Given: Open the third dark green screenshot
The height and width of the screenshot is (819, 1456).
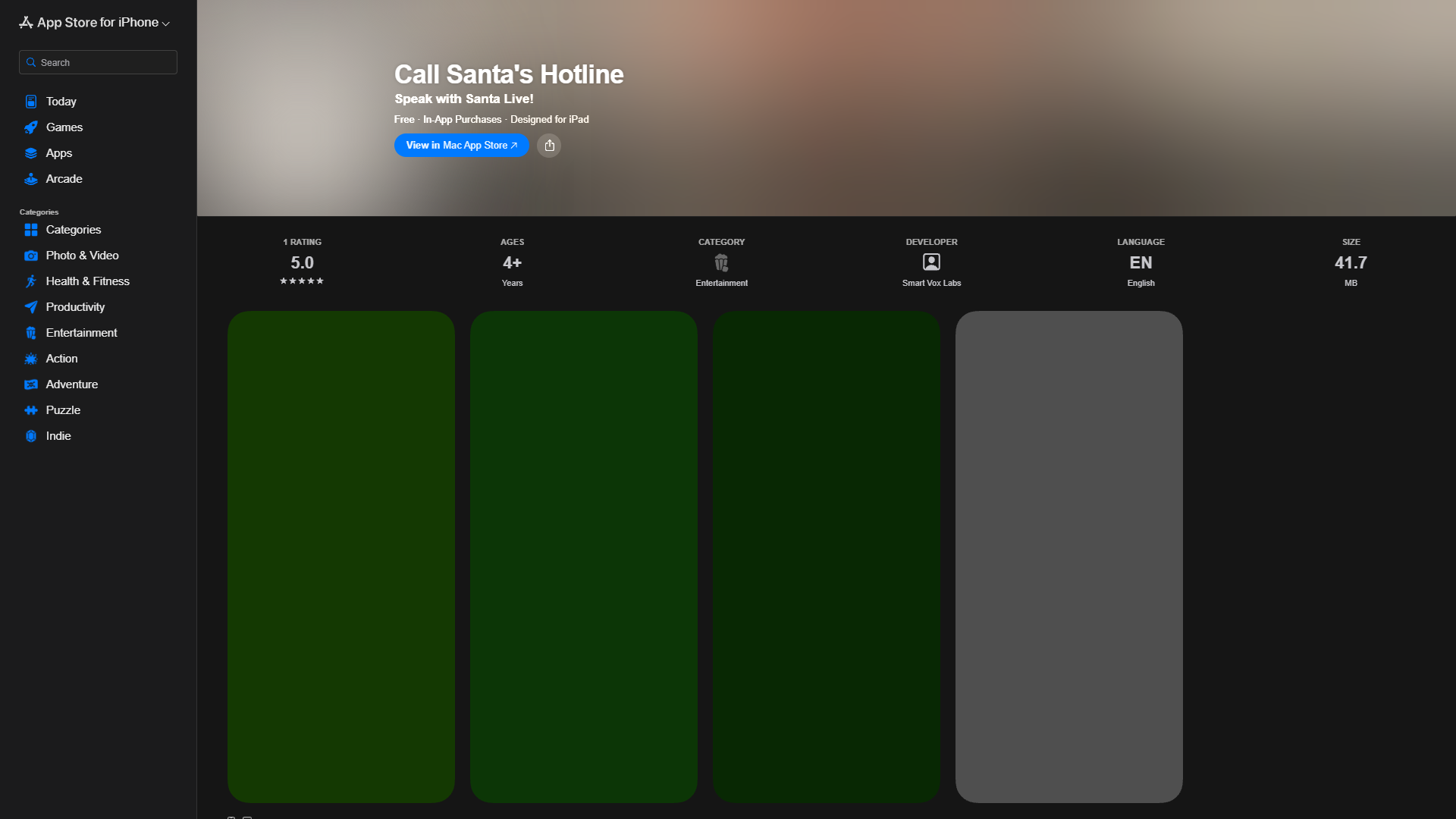Looking at the screenshot, I should click(x=827, y=557).
